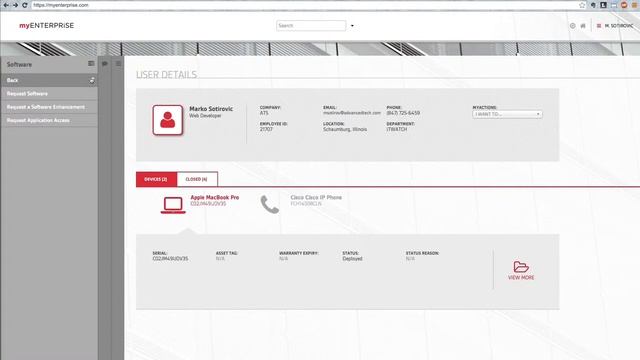This screenshot has width=640, height=360.
Task: Click the red laptop device icon
Action: pos(173,205)
